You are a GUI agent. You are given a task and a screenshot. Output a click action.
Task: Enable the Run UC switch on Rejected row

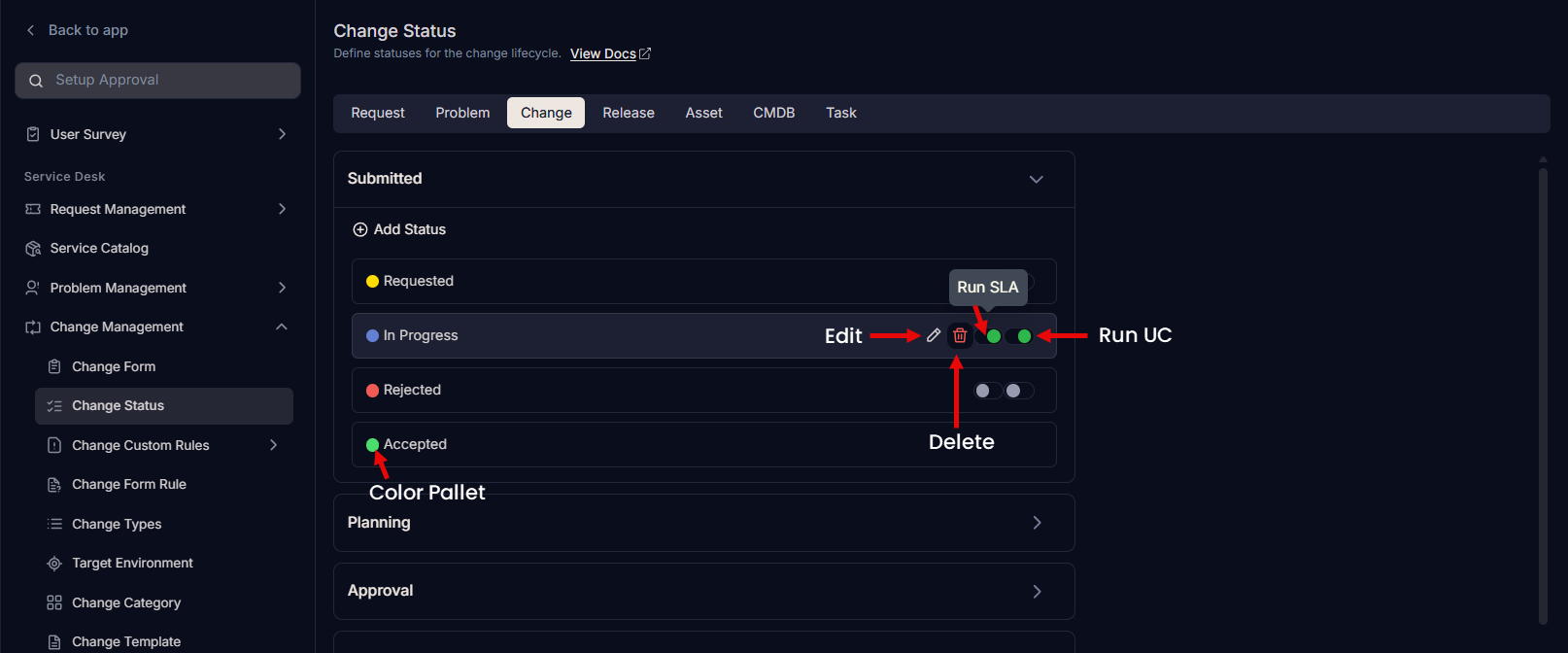click(1019, 391)
